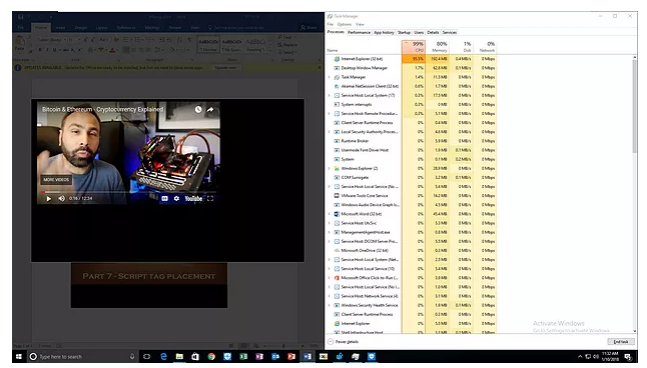Mute the video using the speaker icon
Image resolution: width=647 pixels, height=368 pixels.
click(x=61, y=198)
